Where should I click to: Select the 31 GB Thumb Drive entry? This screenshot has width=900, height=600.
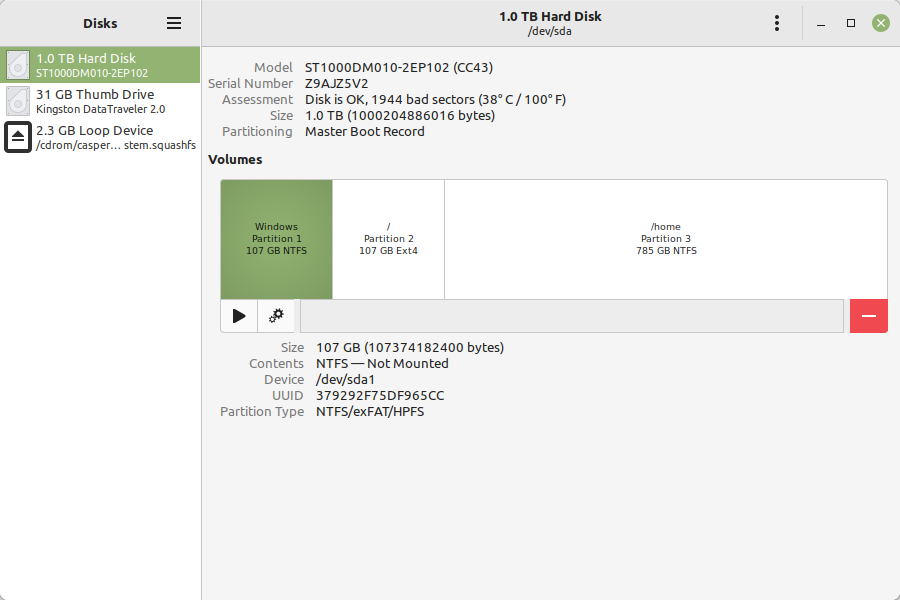click(x=100, y=101)
